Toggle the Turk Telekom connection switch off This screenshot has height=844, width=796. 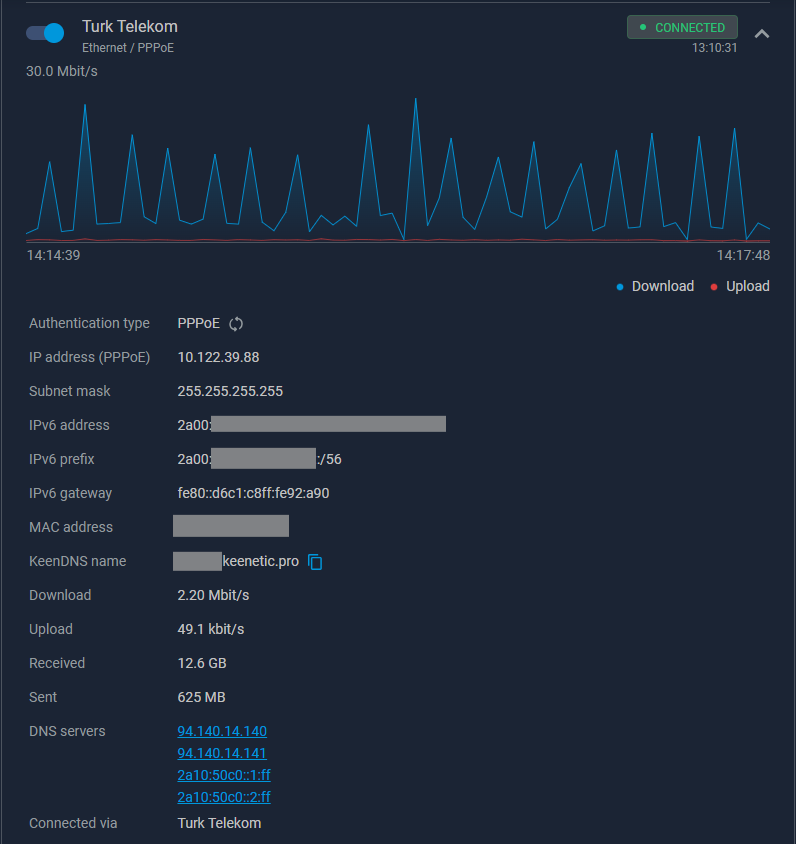click(x=45, y=33)
